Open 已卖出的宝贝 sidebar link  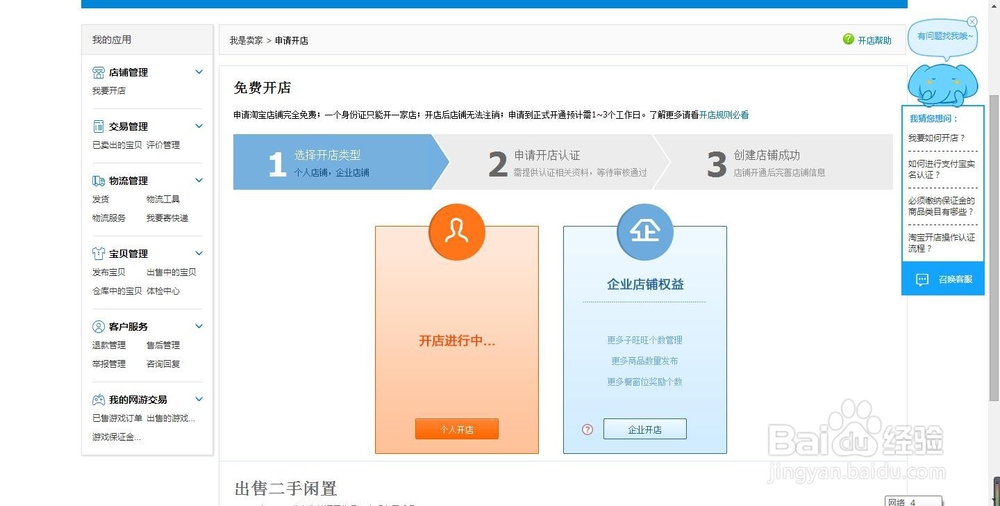[117, 145]
